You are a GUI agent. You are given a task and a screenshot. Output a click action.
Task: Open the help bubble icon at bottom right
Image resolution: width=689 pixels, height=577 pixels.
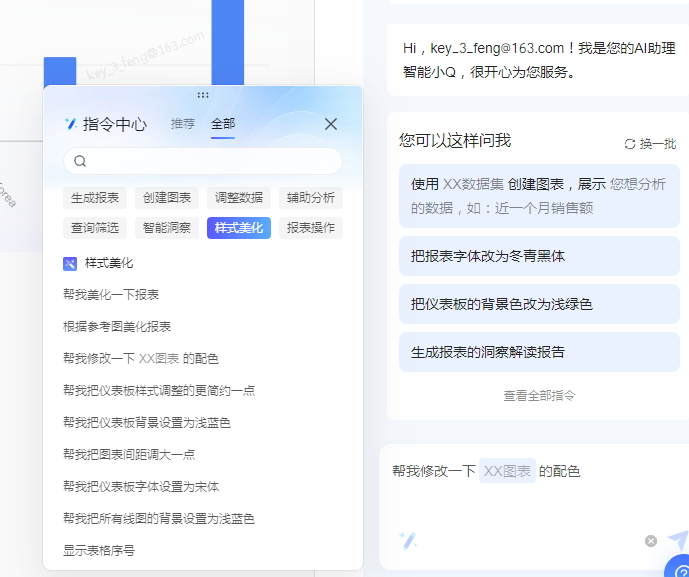(x=680, y=568)
